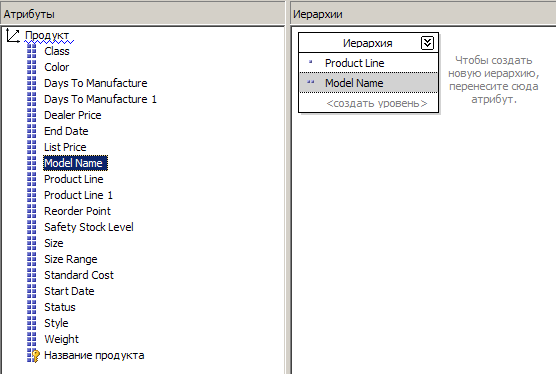Click the icon beside Size Range
This screenshot has width=556, height=374.
coord(32,259)
